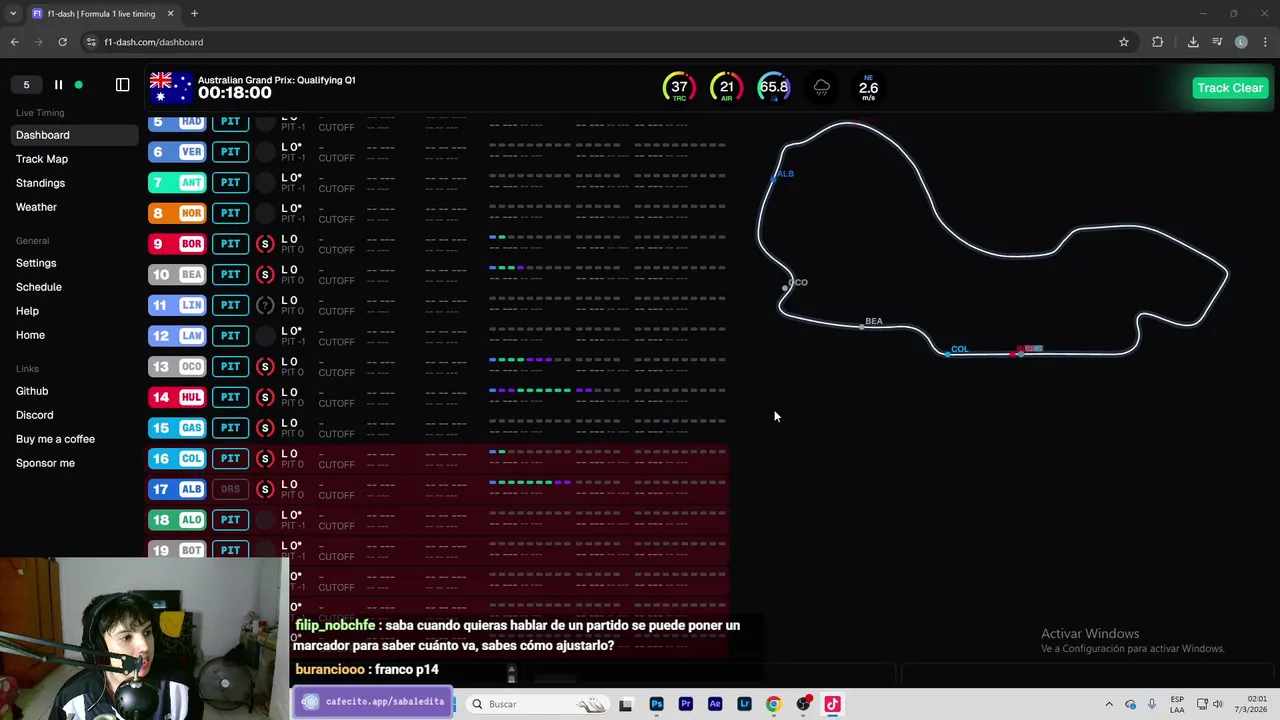Reload the browser page
The image size is (1280, 720).
coord(62,42)
